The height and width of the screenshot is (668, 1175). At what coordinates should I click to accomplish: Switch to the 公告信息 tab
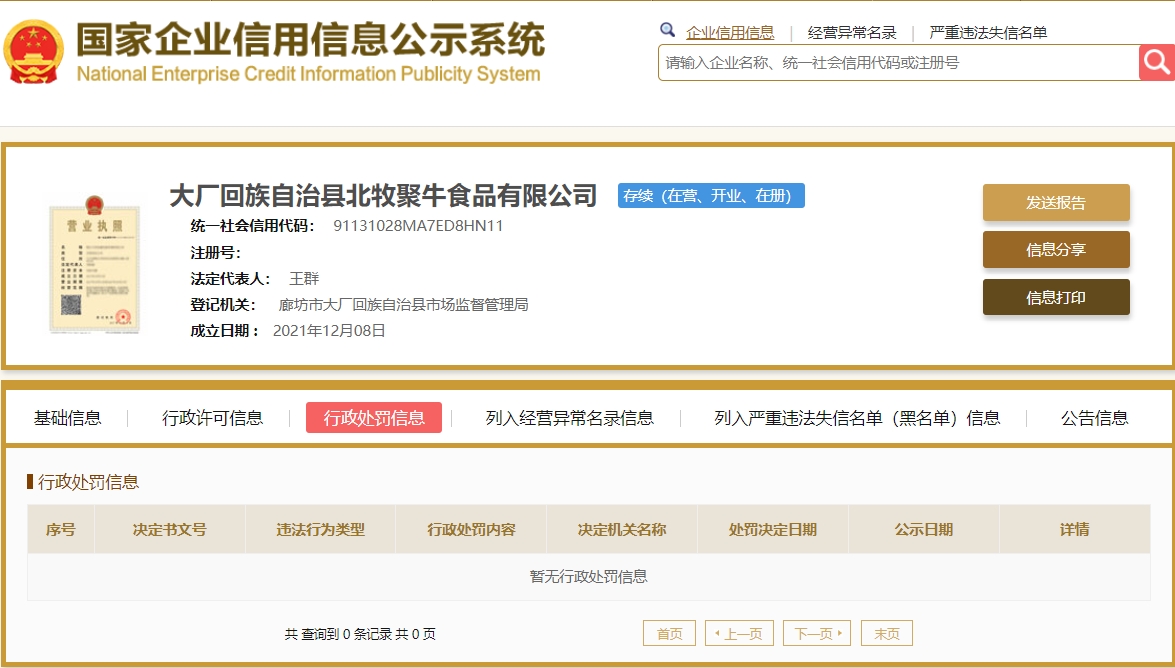[x=1095, y=418]
